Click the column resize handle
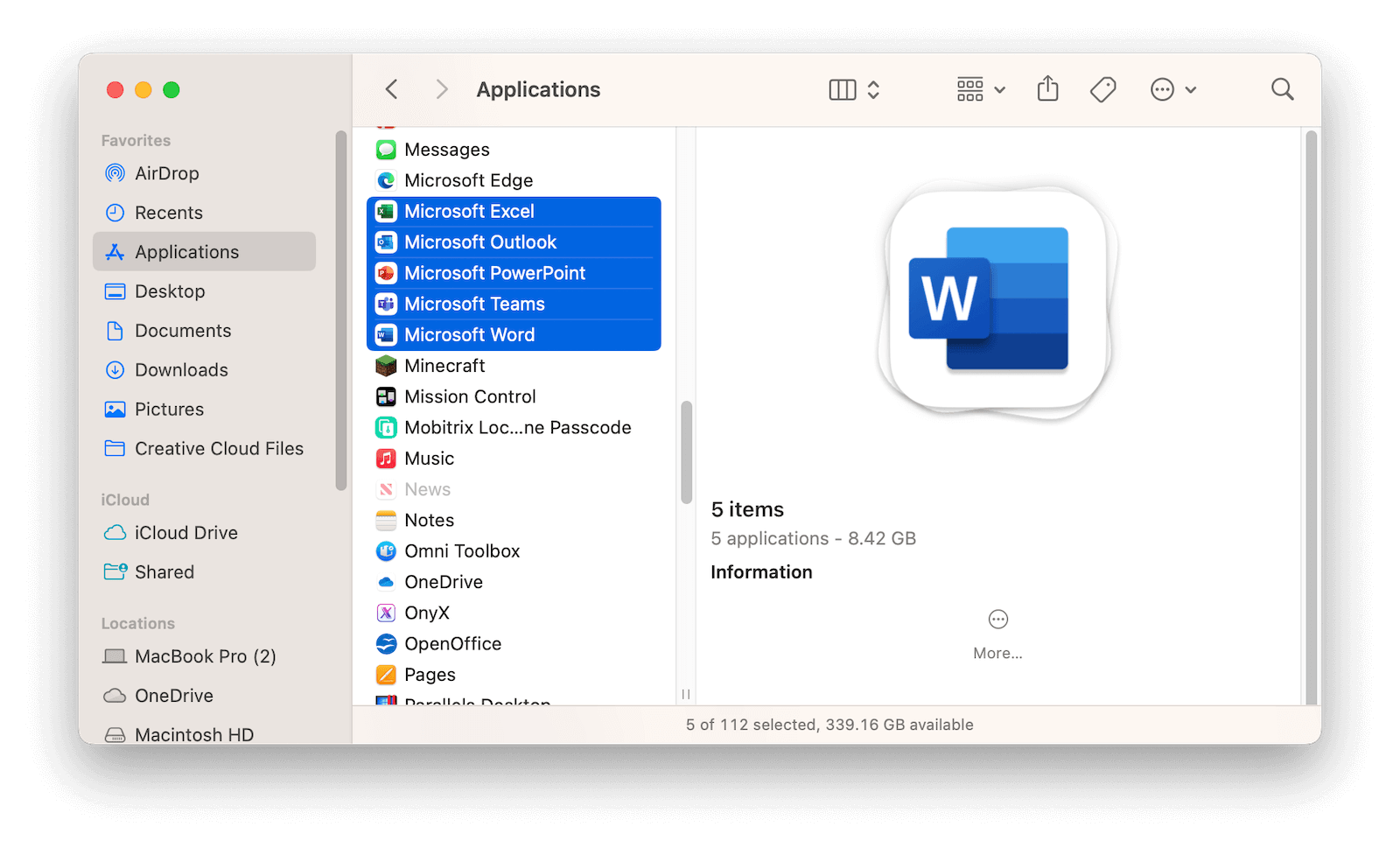The height and width of the screenshot is (848, 1400). pyautogui.click(x=686, y=694)
